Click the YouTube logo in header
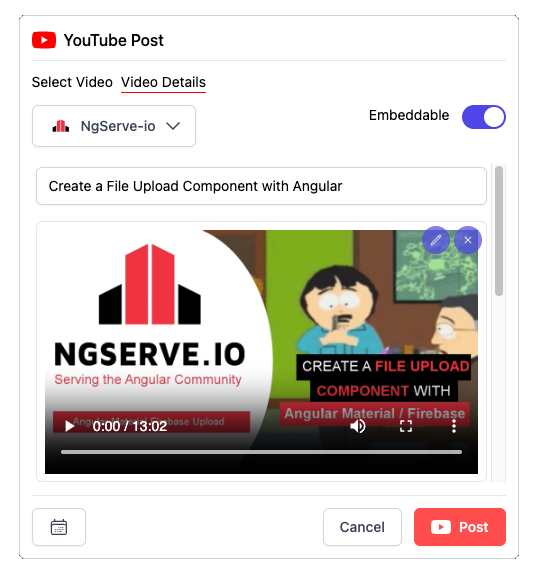The image size is (533, 574). pyautogui.click(x=44, y=40)
